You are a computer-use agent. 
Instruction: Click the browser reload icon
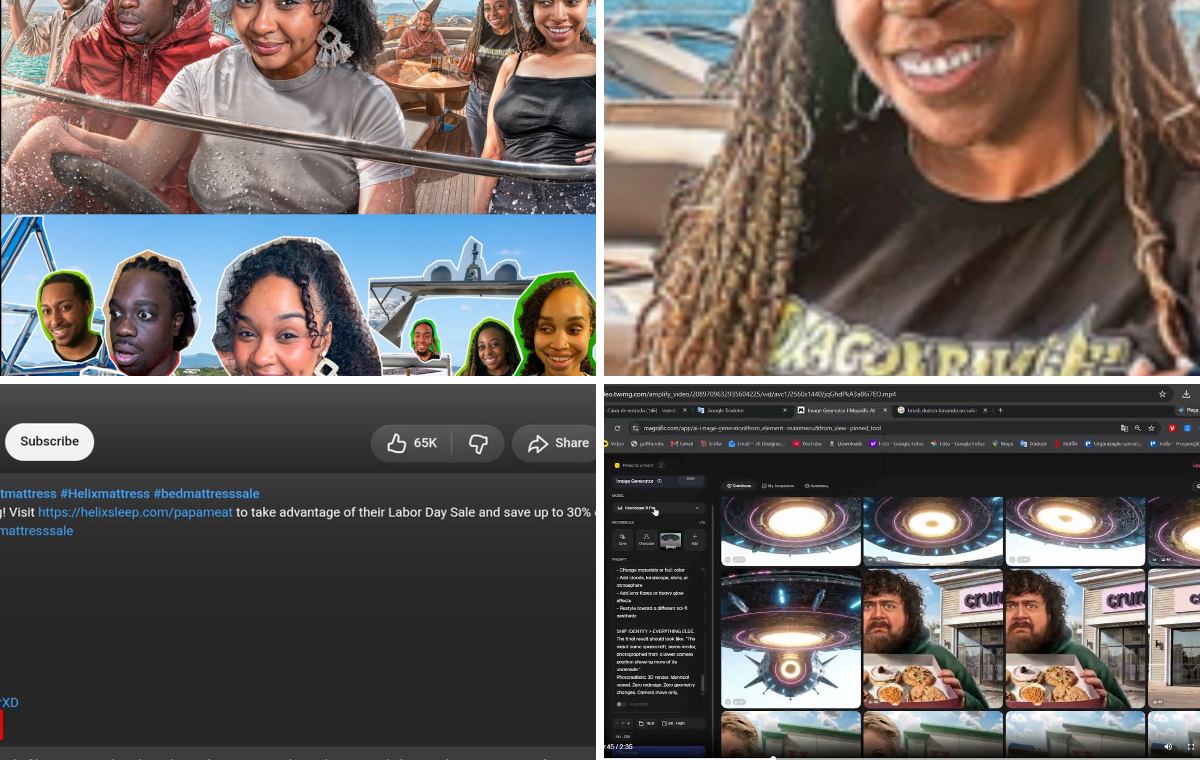pyautogui.click(x=618, y=428)
